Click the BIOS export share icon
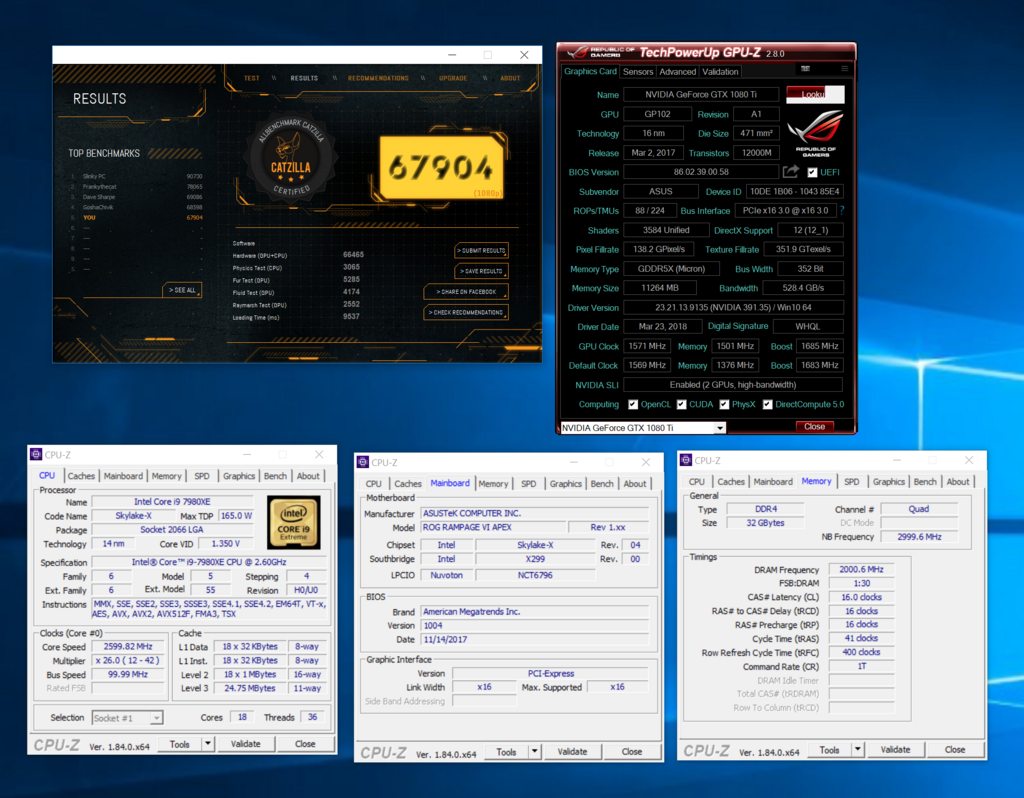Viewport: 1024px width, 798px height. (x=791, y=172)
